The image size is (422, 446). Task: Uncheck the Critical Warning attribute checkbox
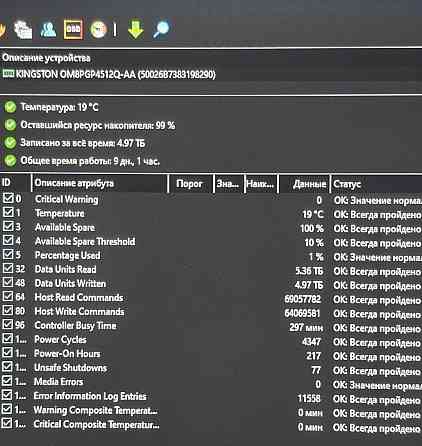coord(7,198)
